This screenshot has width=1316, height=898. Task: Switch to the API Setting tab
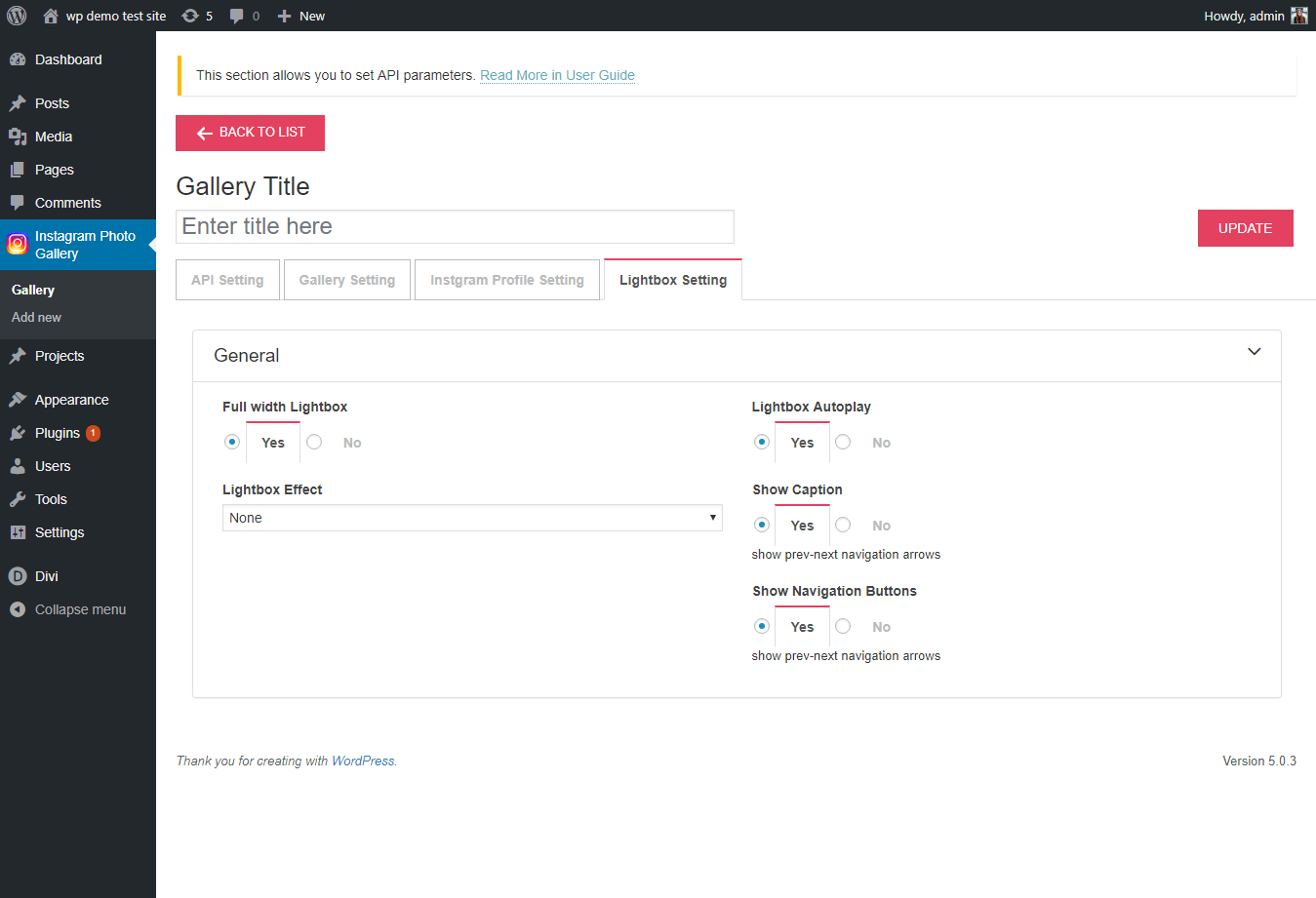pos(227,280)
